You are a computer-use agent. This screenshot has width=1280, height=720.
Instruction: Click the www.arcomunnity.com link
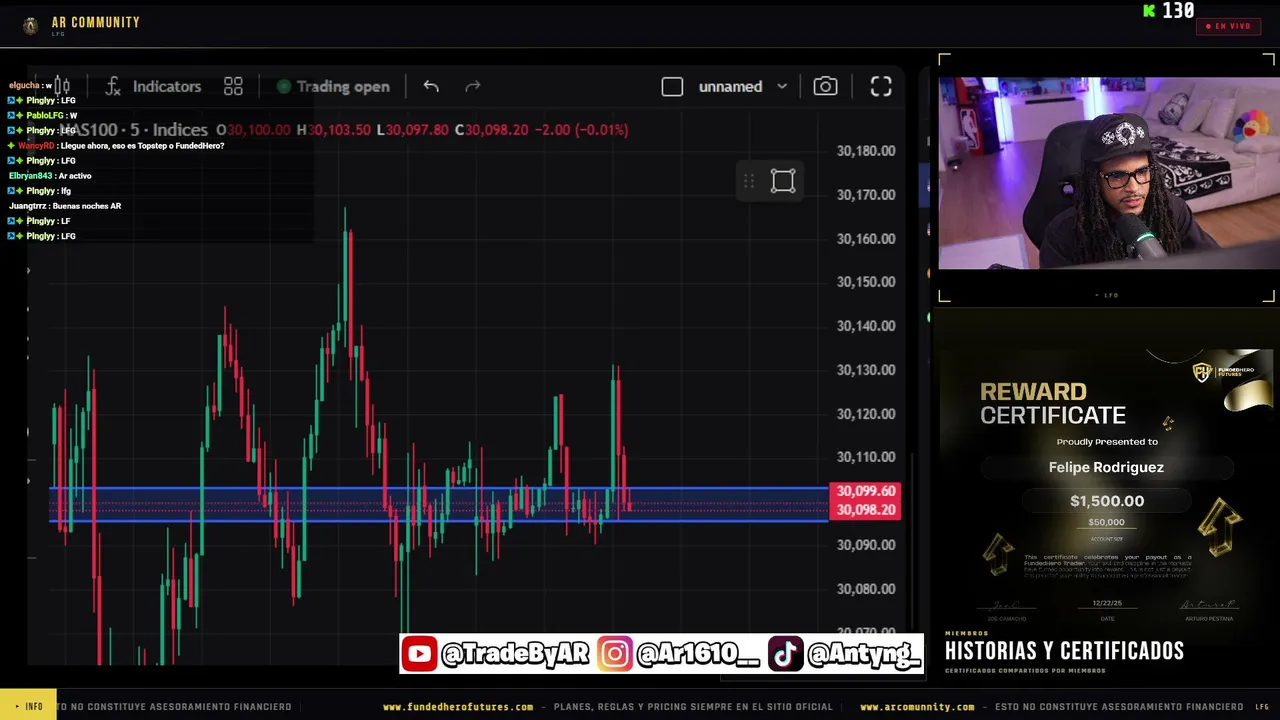pyautogui.click(x=917, y=707)
